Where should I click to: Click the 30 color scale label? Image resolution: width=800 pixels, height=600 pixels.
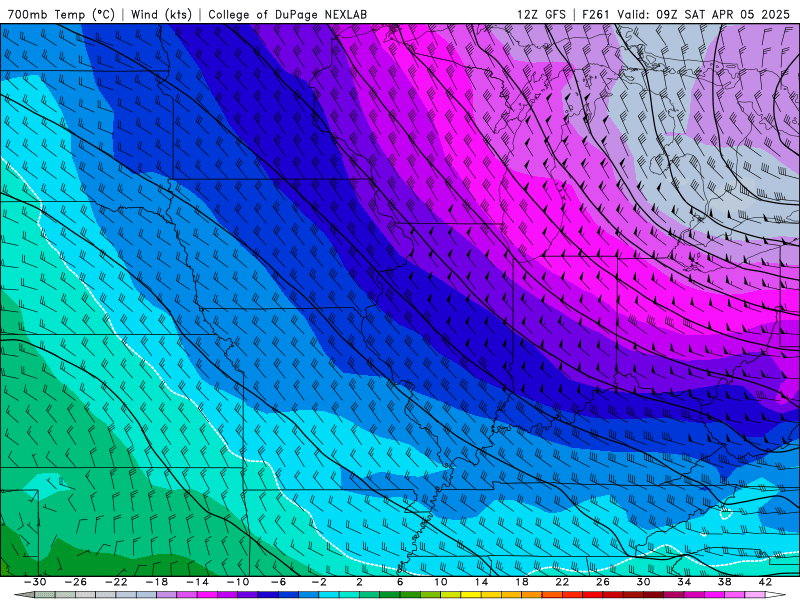tap(643, 582)
